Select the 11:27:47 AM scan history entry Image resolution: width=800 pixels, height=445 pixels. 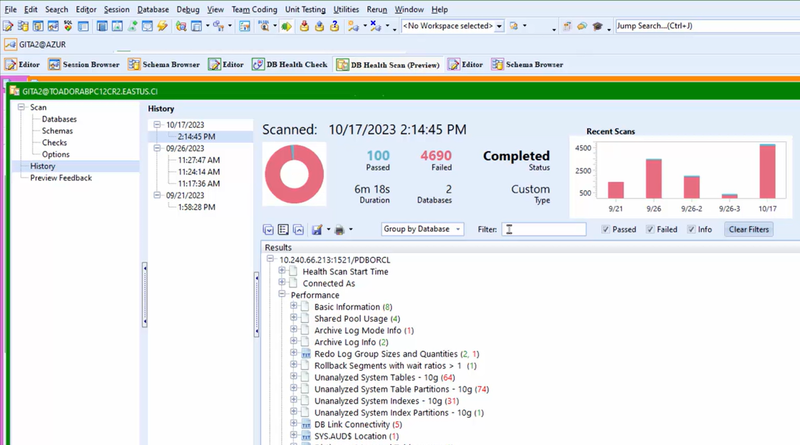click(x=198, y=159)
